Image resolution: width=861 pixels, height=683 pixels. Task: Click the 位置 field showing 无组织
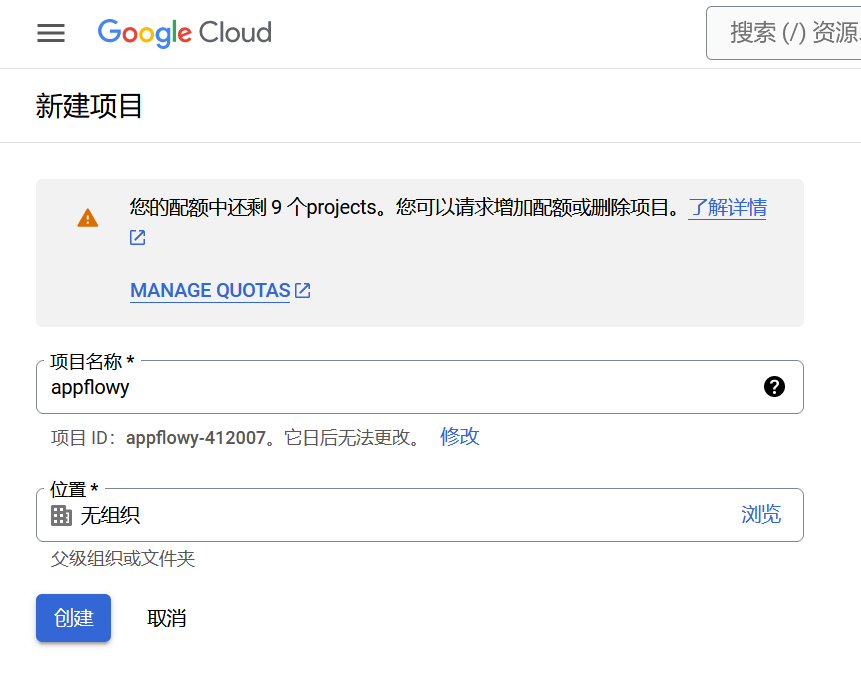(420, 515)
